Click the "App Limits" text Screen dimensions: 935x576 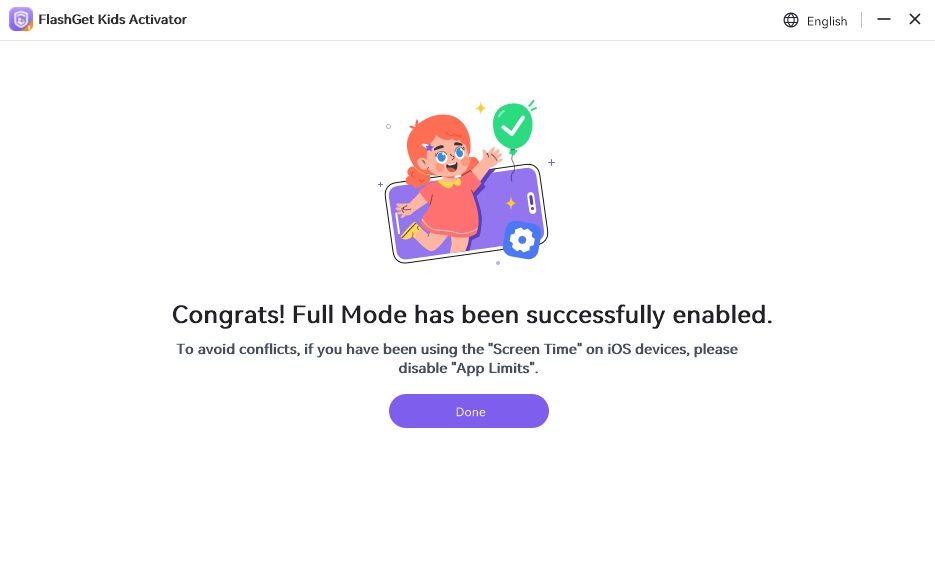(495, 368)
